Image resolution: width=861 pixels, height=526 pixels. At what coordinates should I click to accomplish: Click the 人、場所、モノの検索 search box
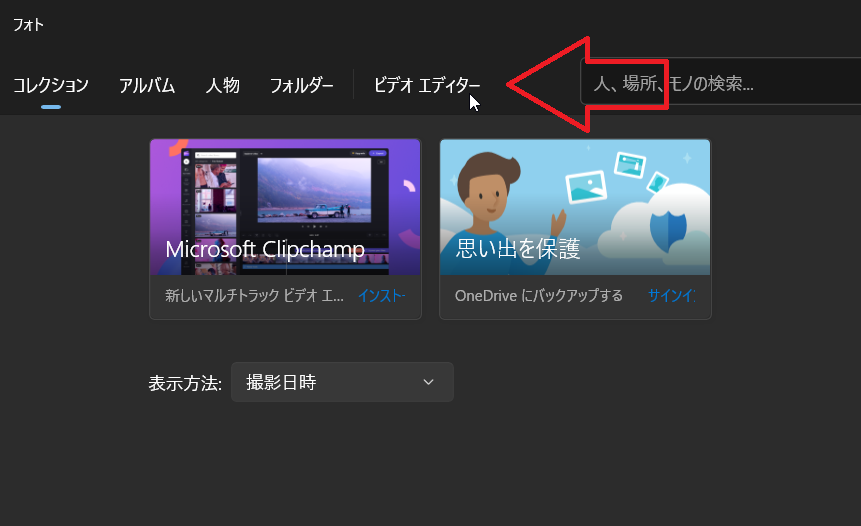click(720, 81)
